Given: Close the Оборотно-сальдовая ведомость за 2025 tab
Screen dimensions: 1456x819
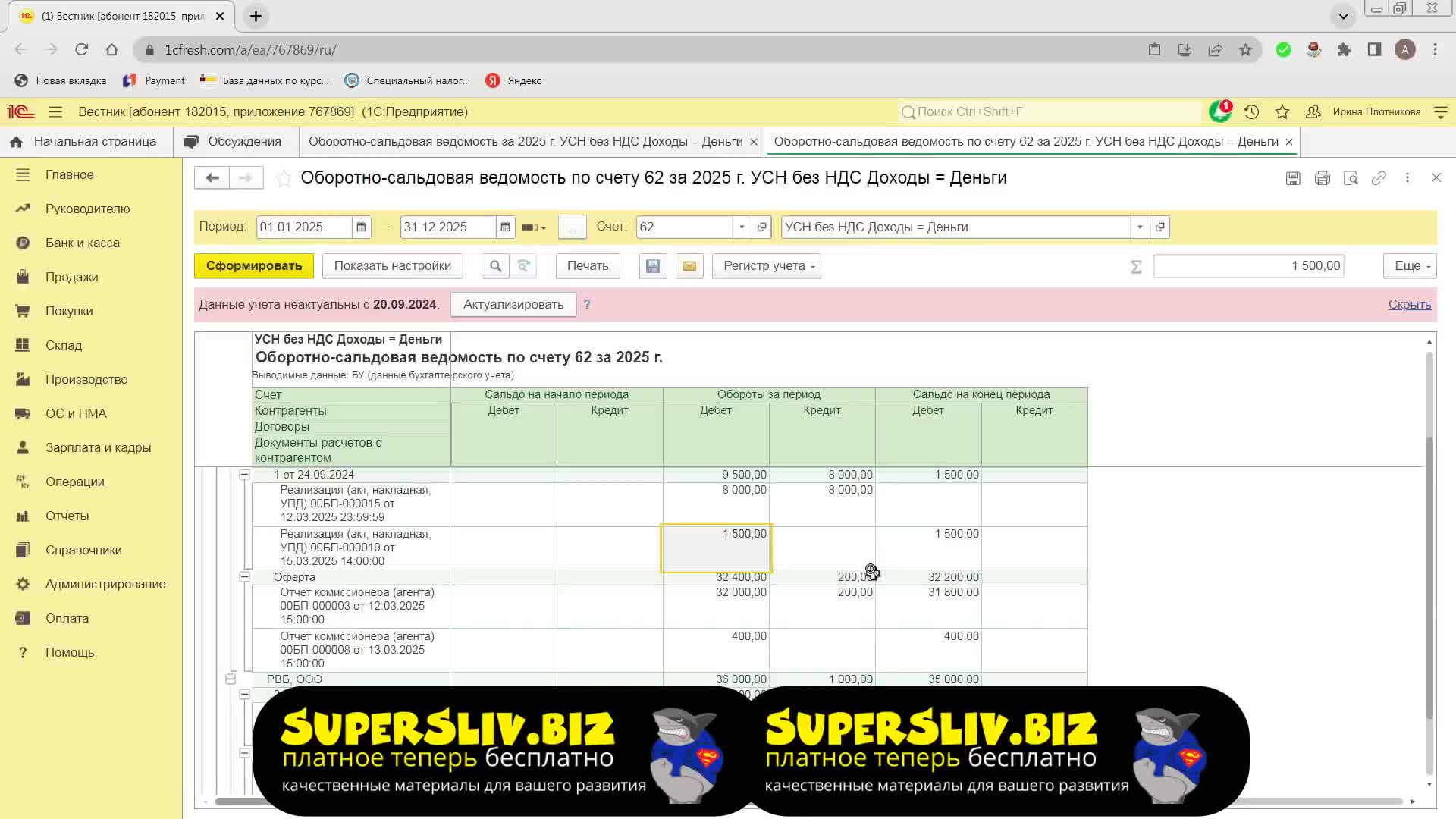Looking at the screenshot, I should [754, 142].
